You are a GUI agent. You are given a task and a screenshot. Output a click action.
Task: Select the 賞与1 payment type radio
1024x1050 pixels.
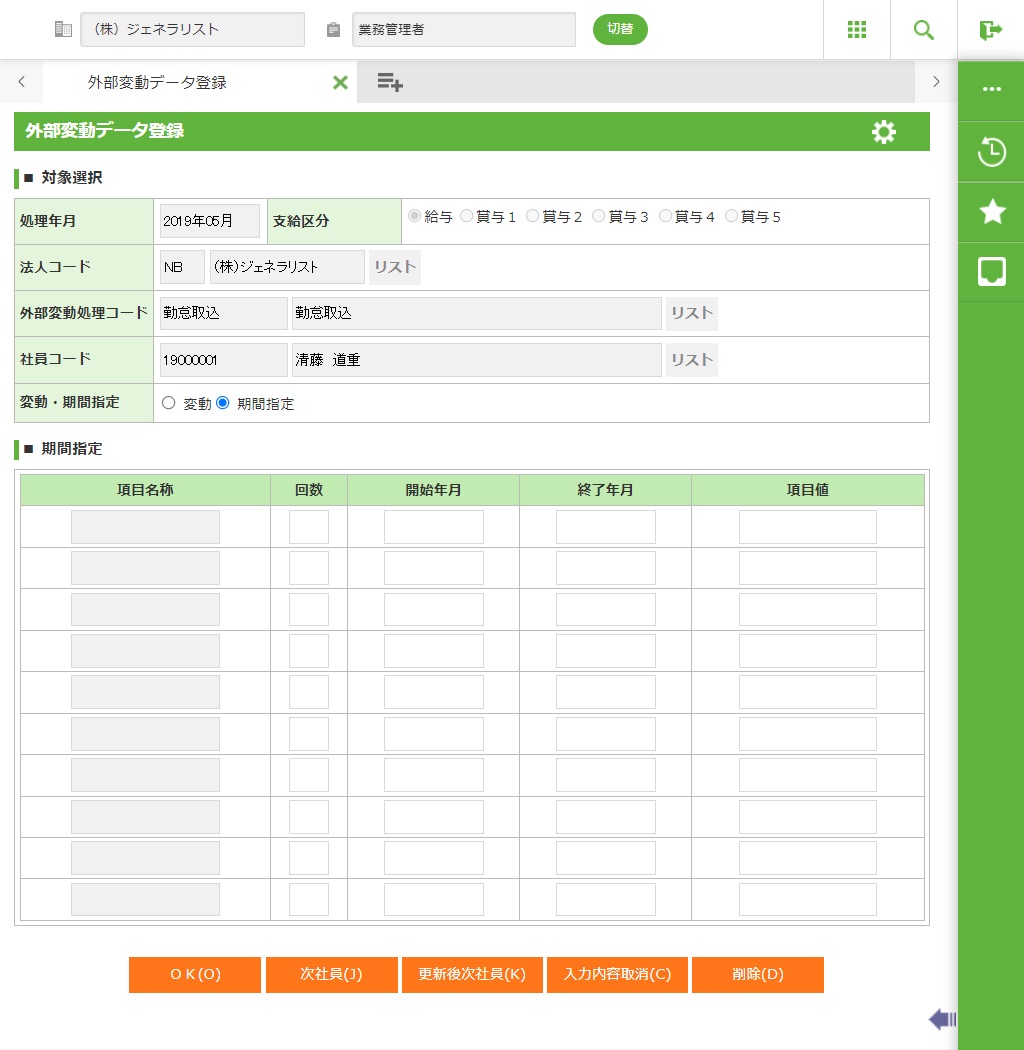click(467, 216)
